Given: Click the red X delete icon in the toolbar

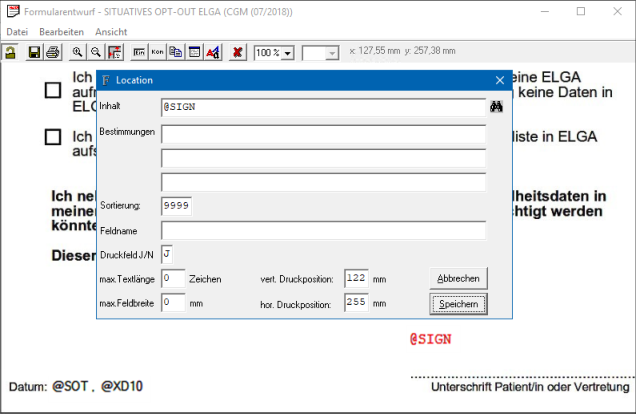Looking at the screenshot, I should point(238,52).
